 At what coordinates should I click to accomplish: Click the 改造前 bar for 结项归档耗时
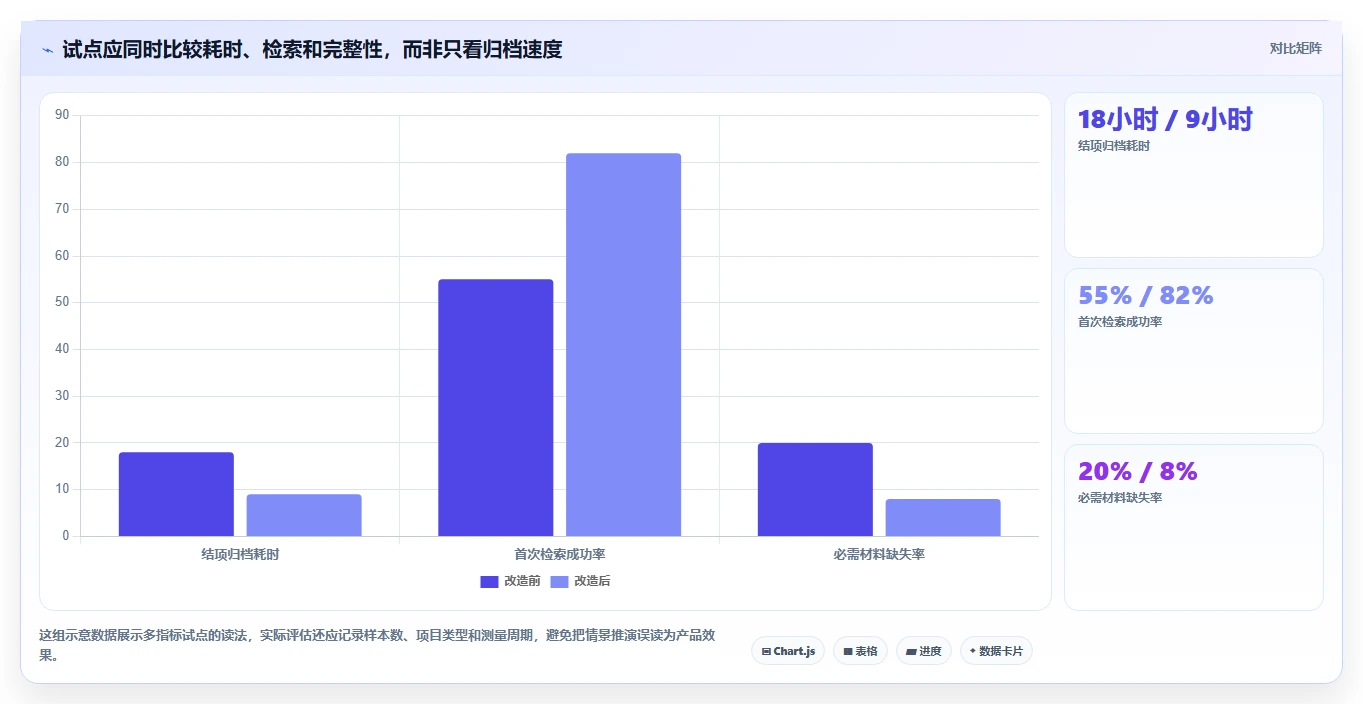point(176,494)
